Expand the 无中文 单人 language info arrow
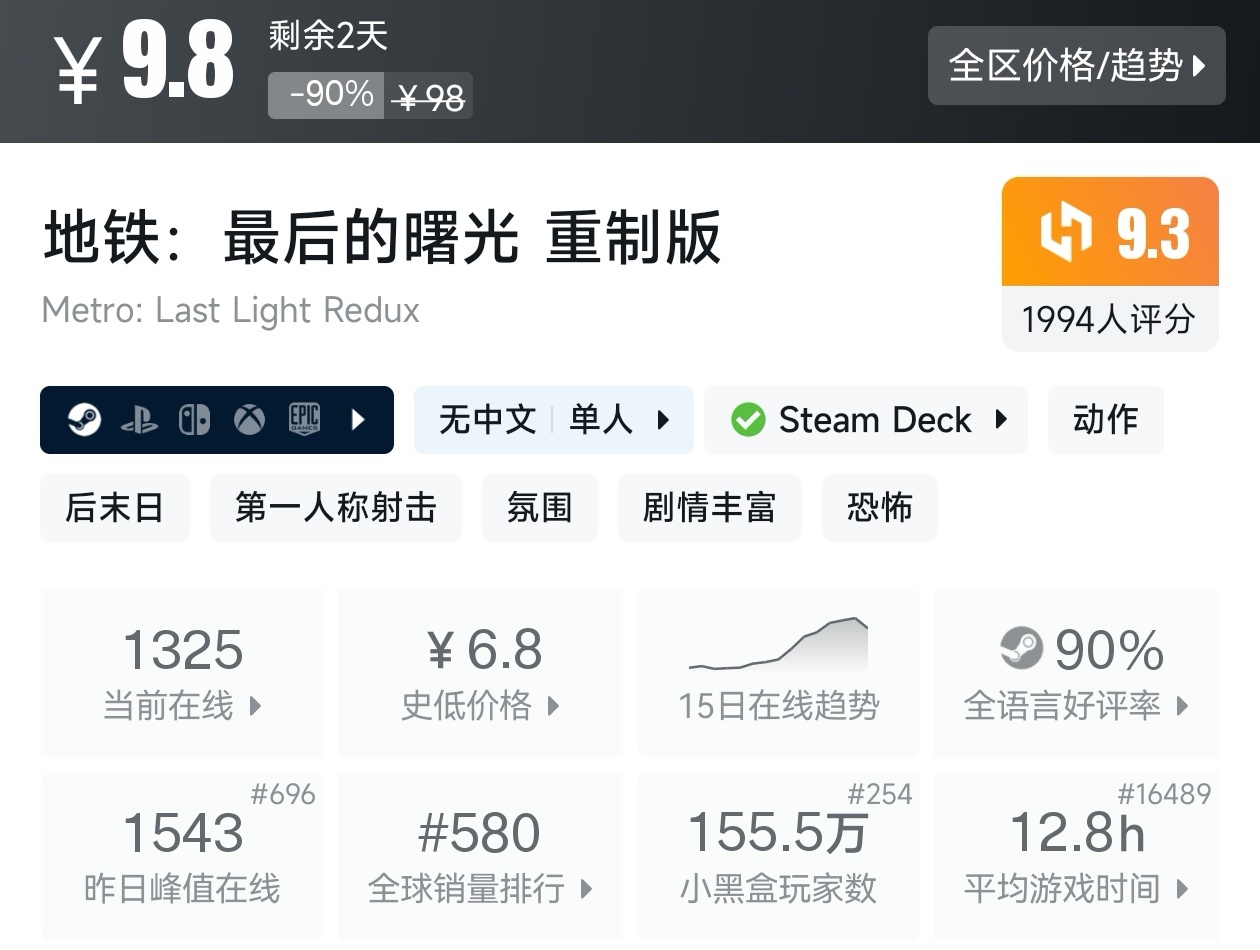 click(663, 420)
